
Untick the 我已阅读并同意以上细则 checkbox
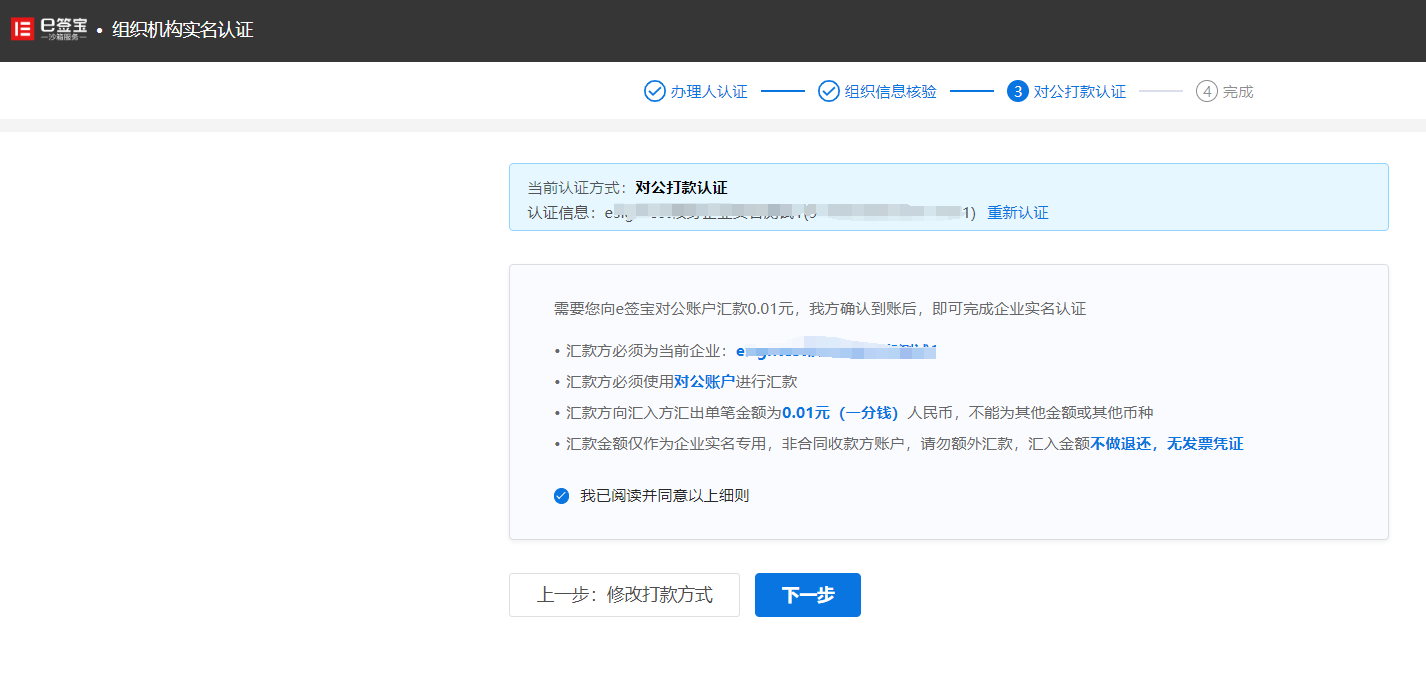561,495
